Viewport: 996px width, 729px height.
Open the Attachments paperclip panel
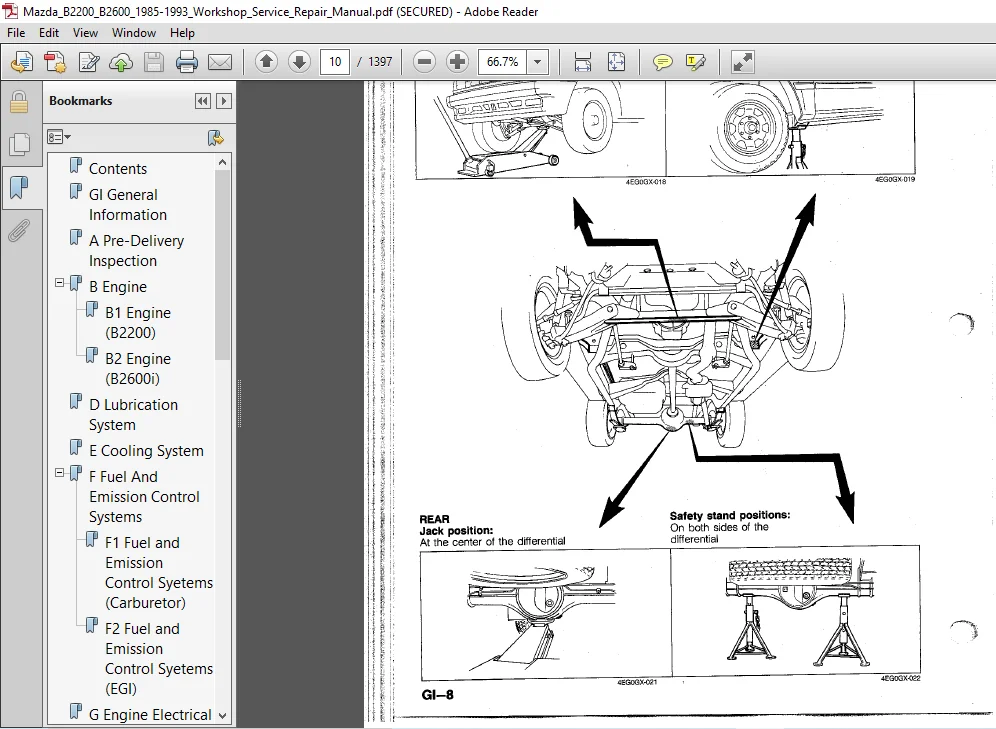(19, 231)
